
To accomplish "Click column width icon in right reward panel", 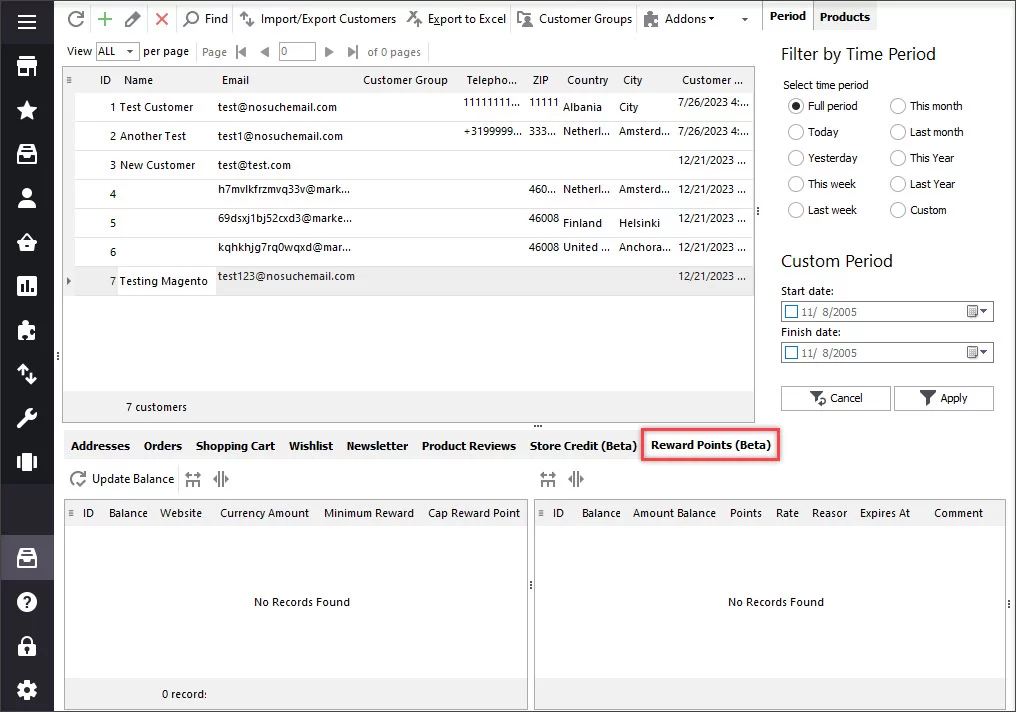I will point(576,479).
